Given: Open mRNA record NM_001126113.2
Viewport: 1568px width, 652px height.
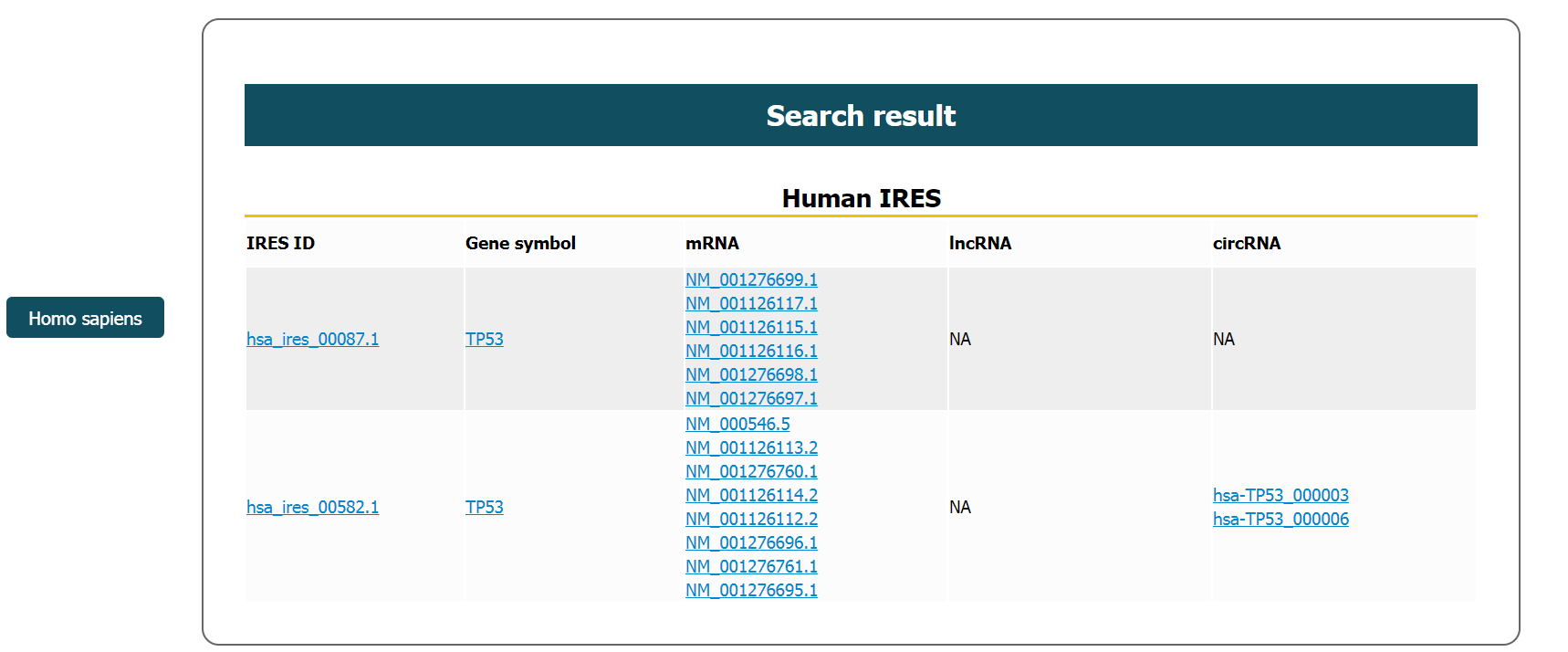Looking at the screenshot, I should [751, 447].
